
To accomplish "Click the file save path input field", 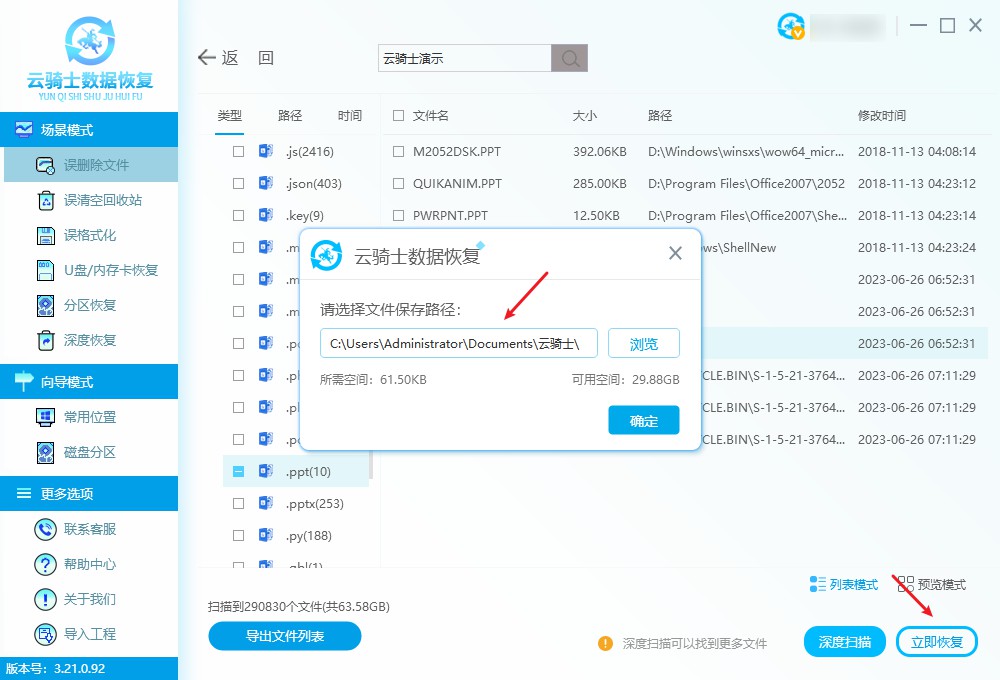I will [458, 343].
